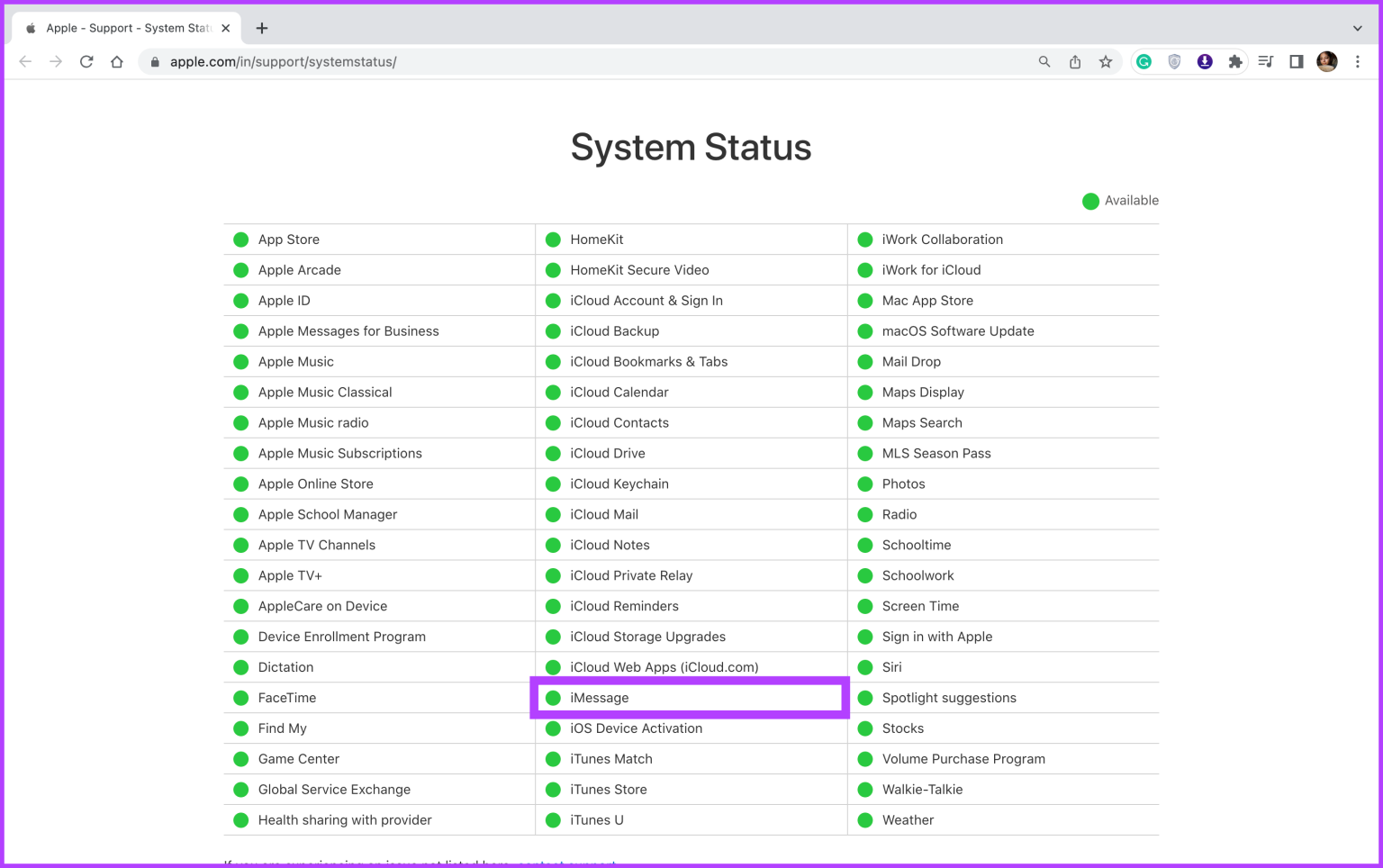
Task: Click the iMessage status entry
Action: tap(600, 698)
